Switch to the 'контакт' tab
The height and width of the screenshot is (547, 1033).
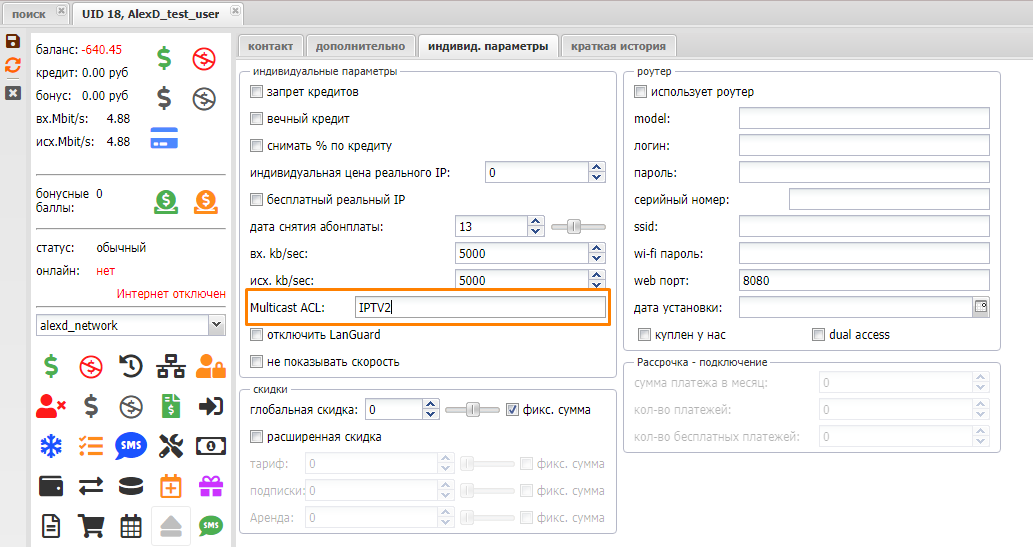pos(270,46)
